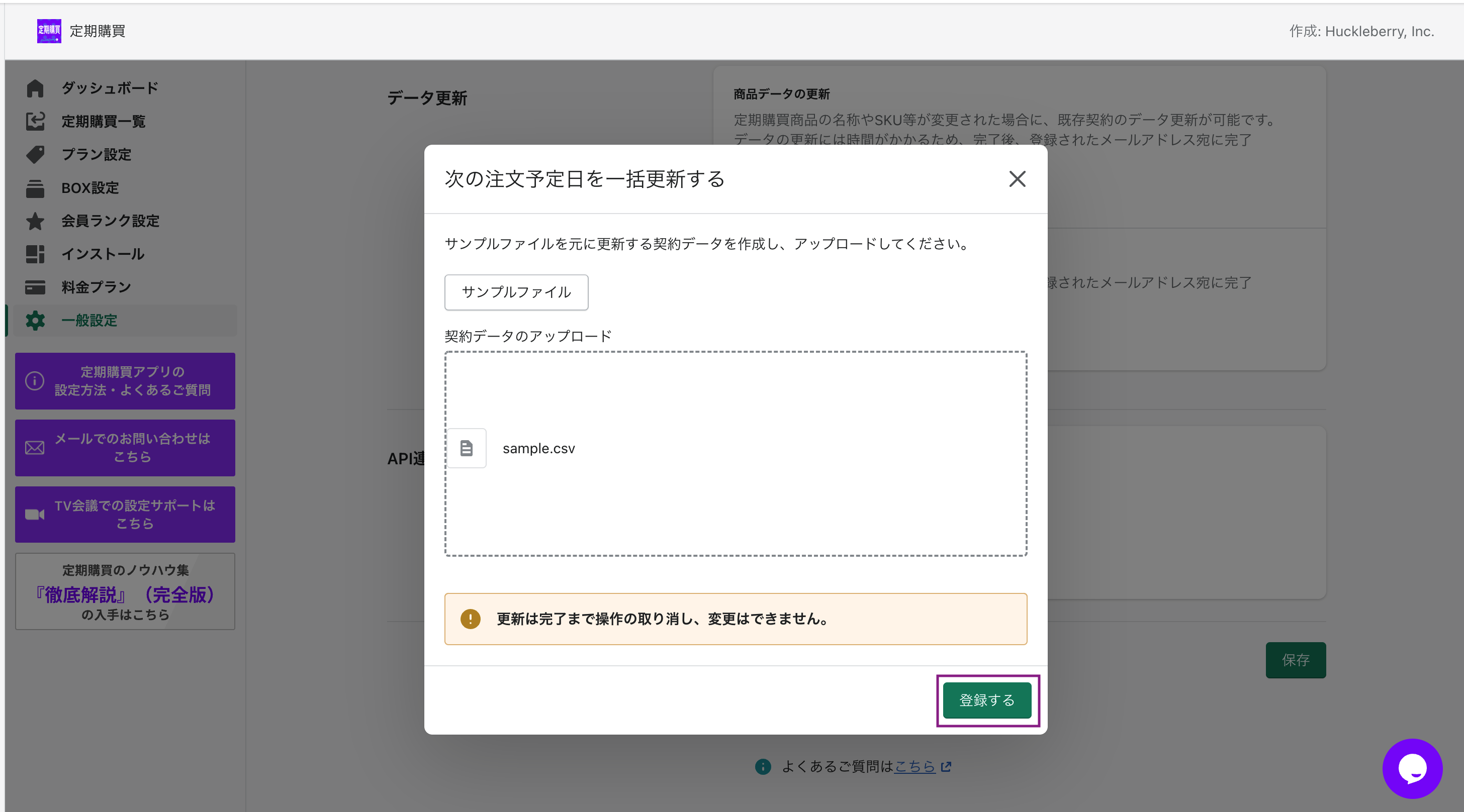Click the インストール layout icon

click(x=35, y=254)
